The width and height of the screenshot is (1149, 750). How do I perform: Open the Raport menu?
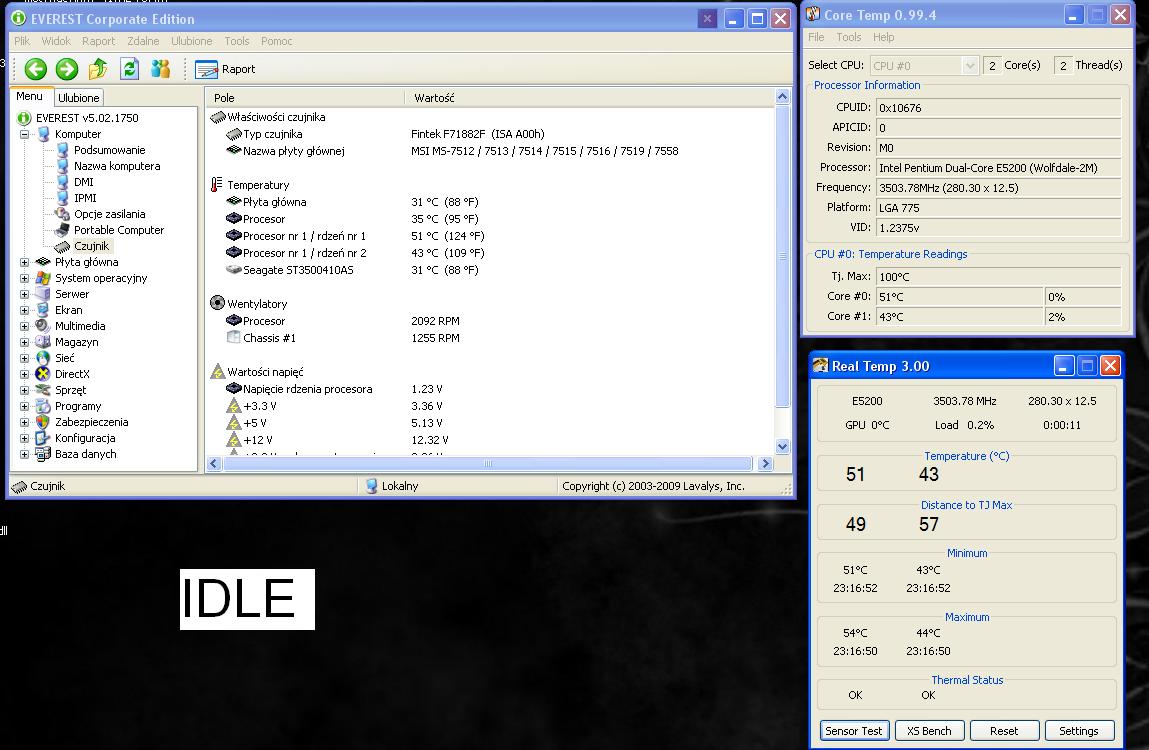pos(98,41)
